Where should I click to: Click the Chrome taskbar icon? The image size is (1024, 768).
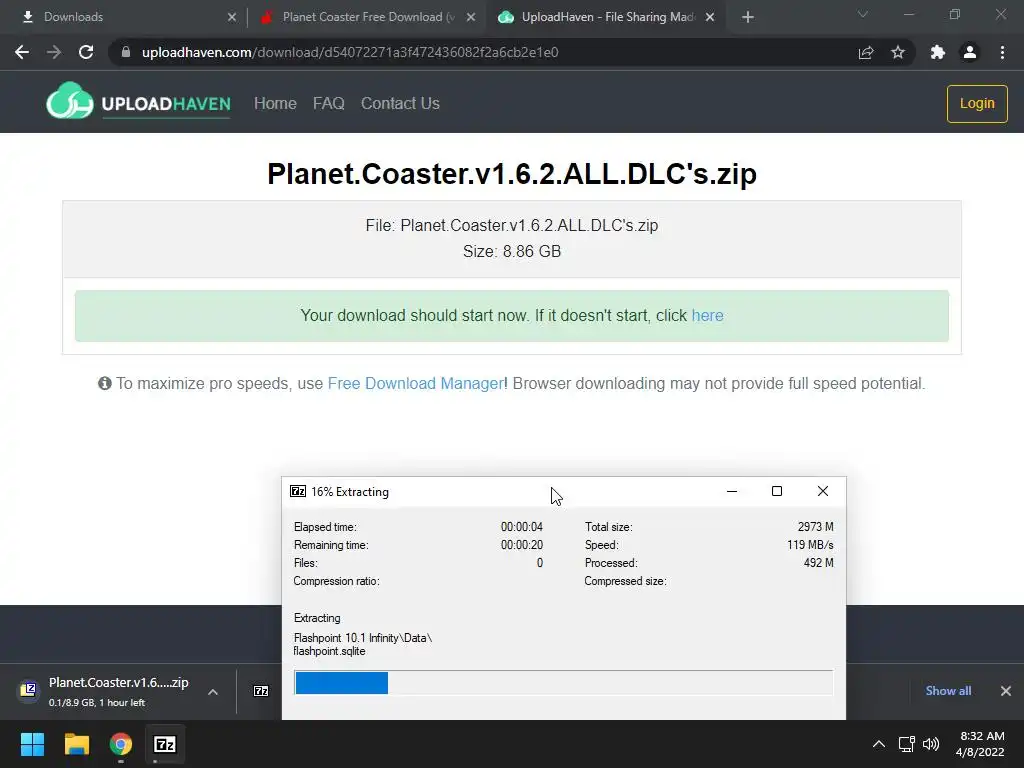coord(121,744)
